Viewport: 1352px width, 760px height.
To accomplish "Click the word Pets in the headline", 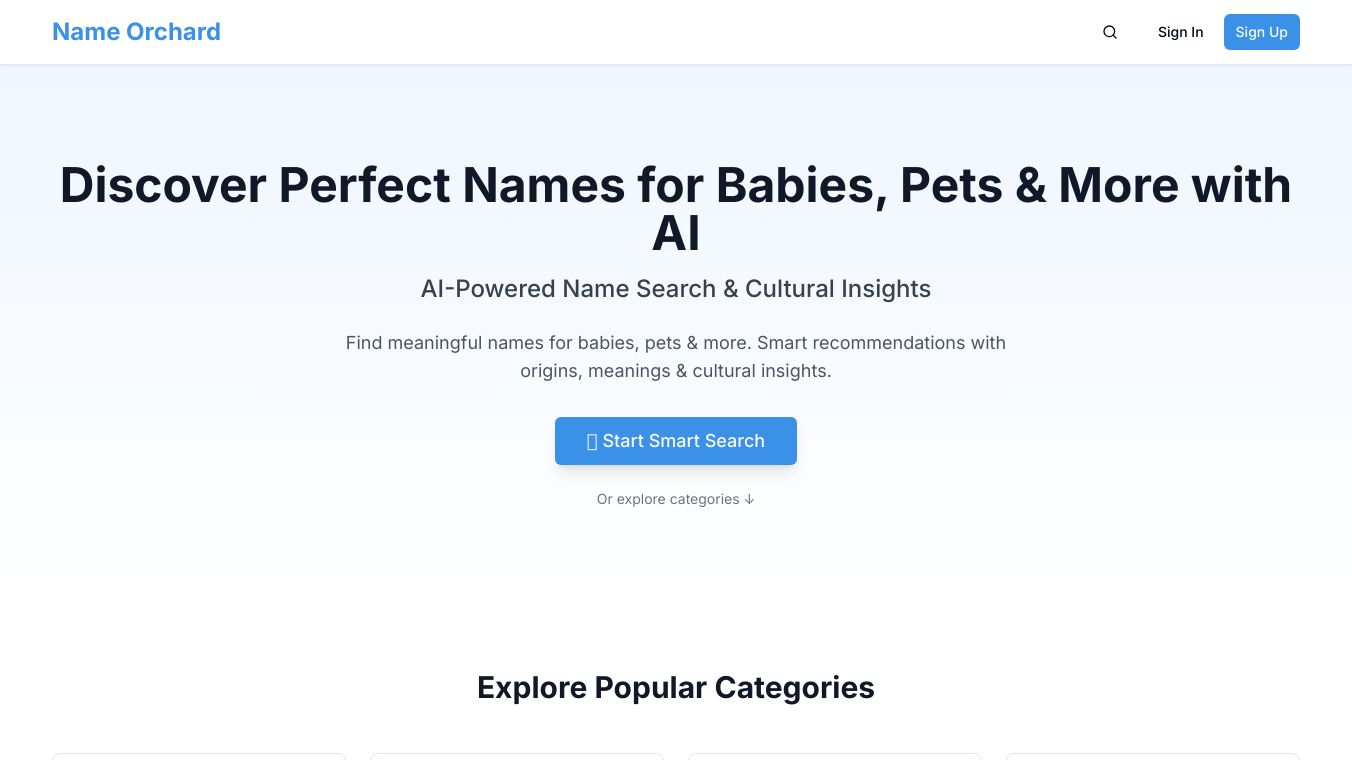I will point(951,186).
